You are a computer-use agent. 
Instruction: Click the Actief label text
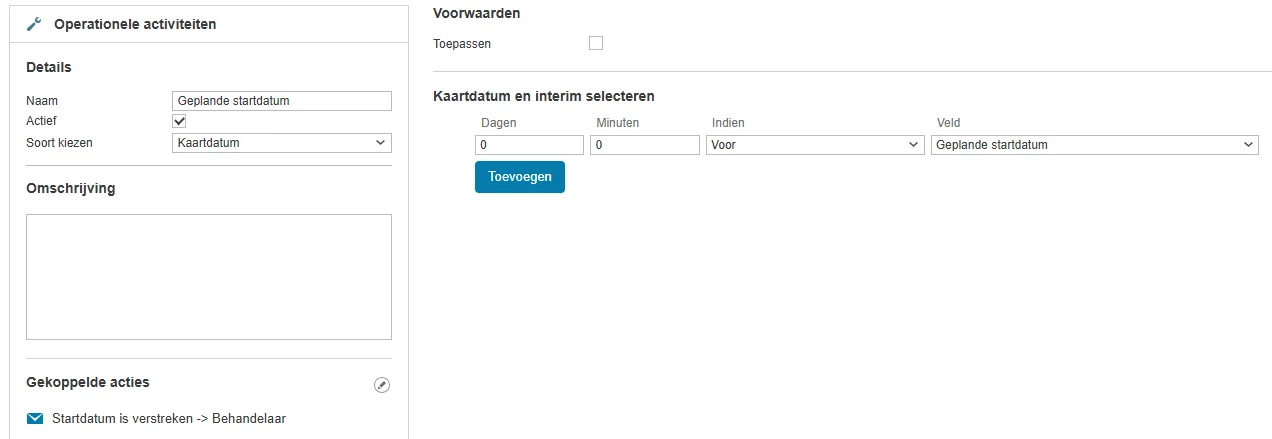coord(42,121)
